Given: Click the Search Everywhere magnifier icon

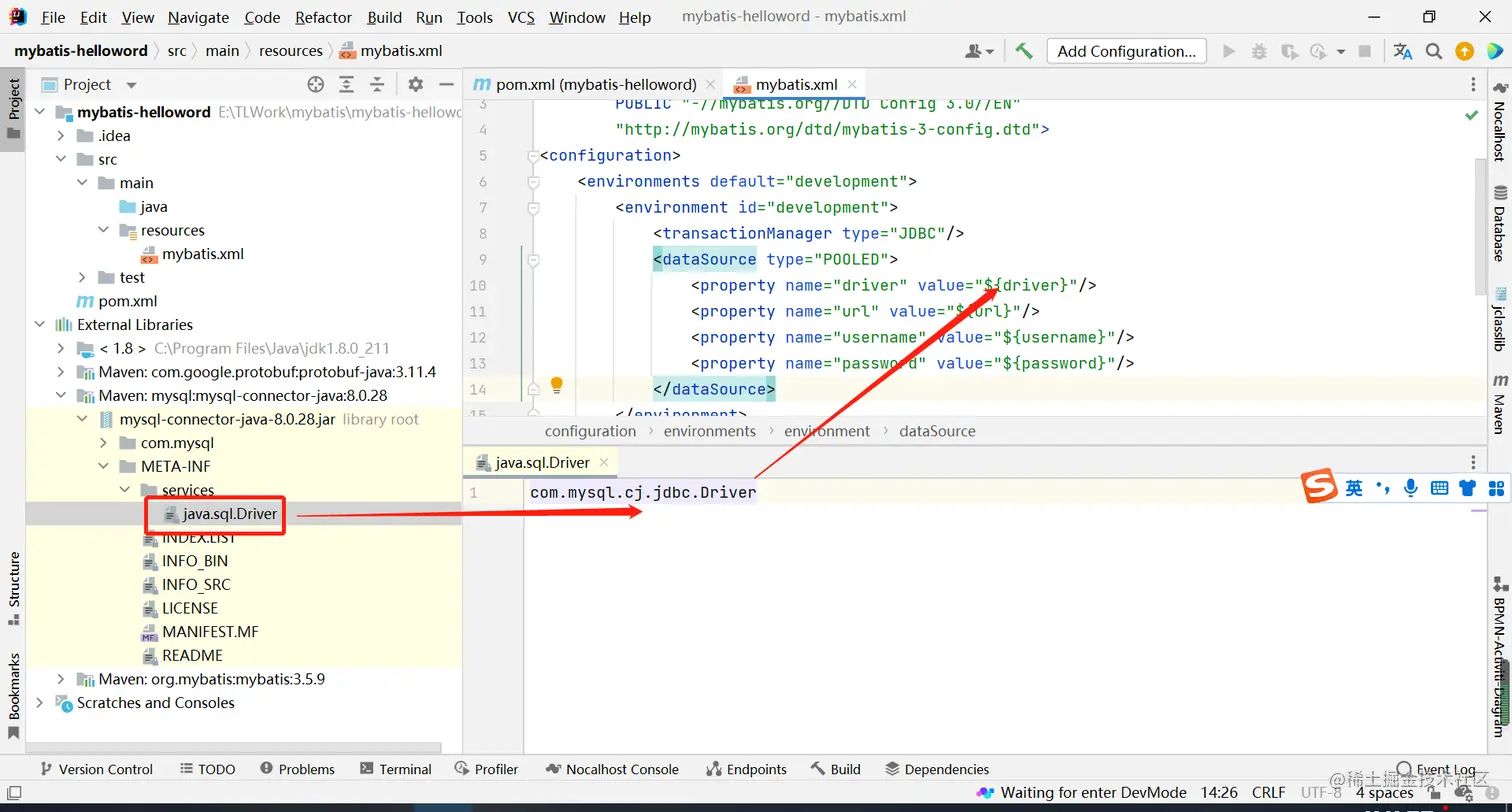Looking at the screenshot, I should 1433,51.
